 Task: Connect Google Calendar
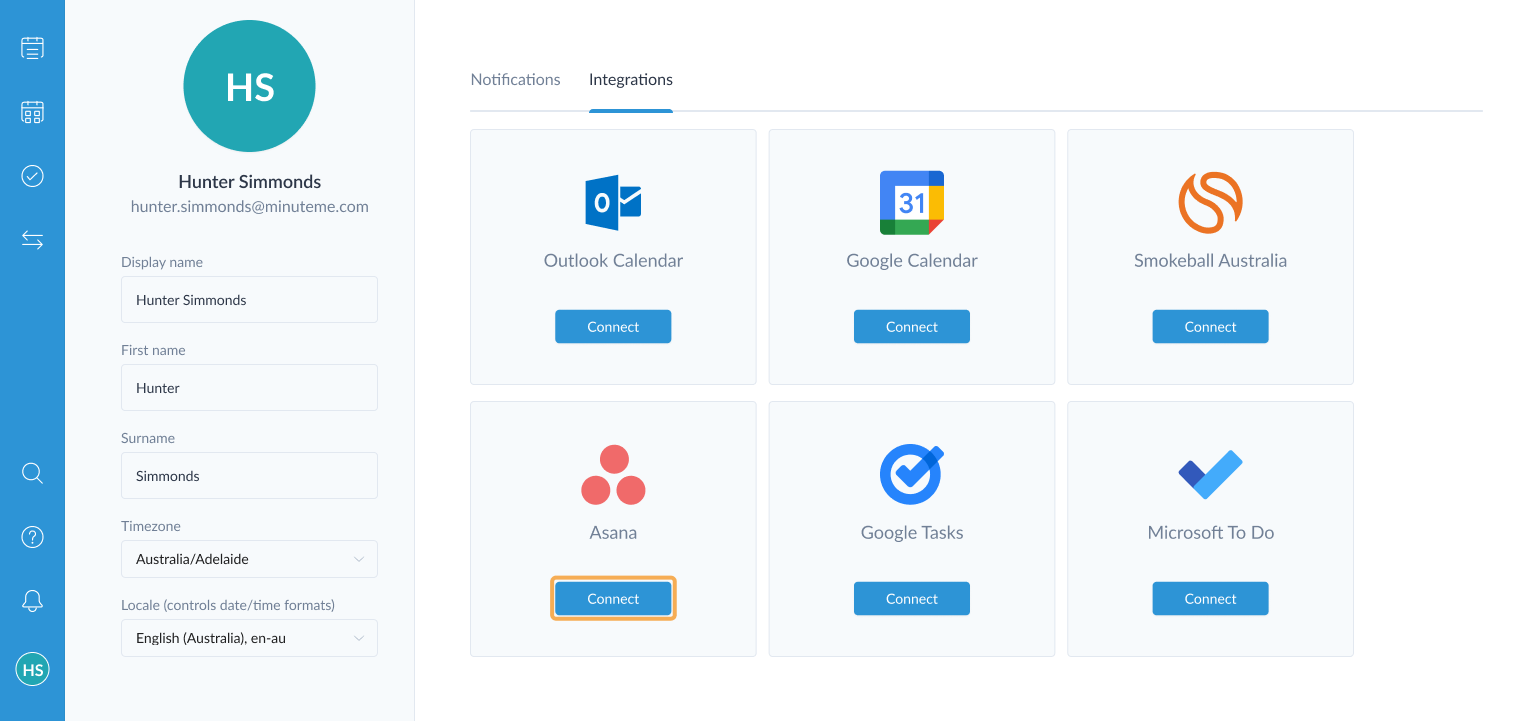pyautogui.click(x=912, y=327)
